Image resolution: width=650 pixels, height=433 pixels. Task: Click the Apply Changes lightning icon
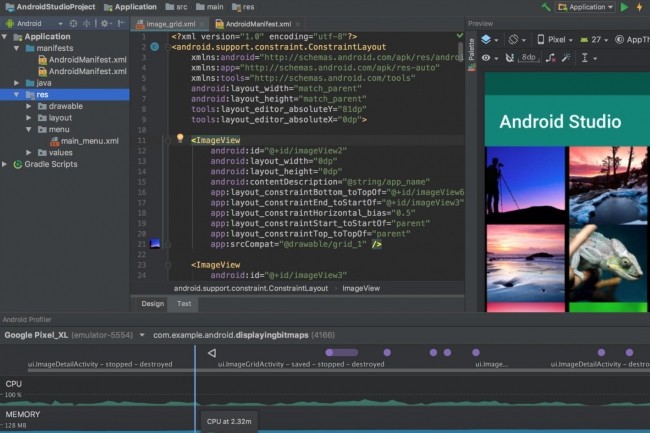[640, 7]
